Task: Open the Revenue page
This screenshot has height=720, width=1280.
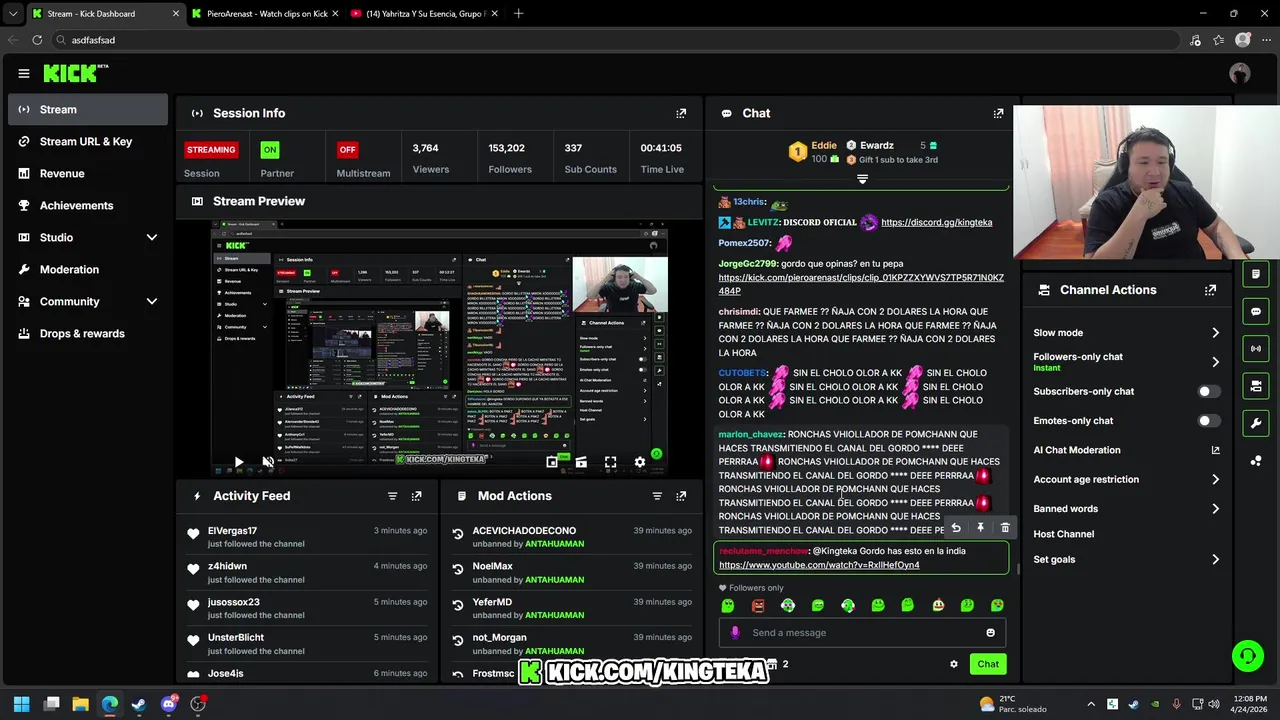Action: (x=88, y=173)
